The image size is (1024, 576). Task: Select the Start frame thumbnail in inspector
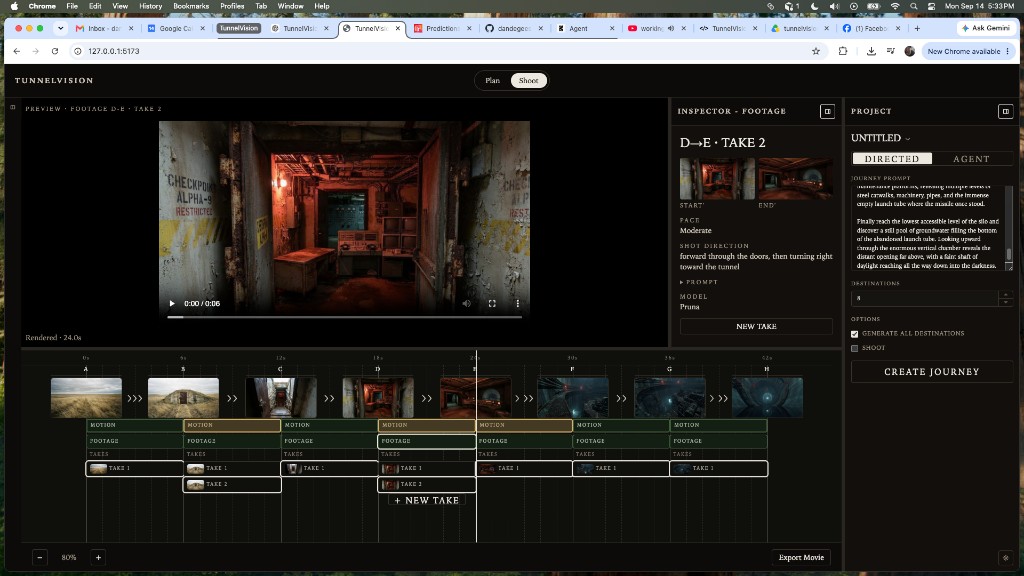coord(717,178)
